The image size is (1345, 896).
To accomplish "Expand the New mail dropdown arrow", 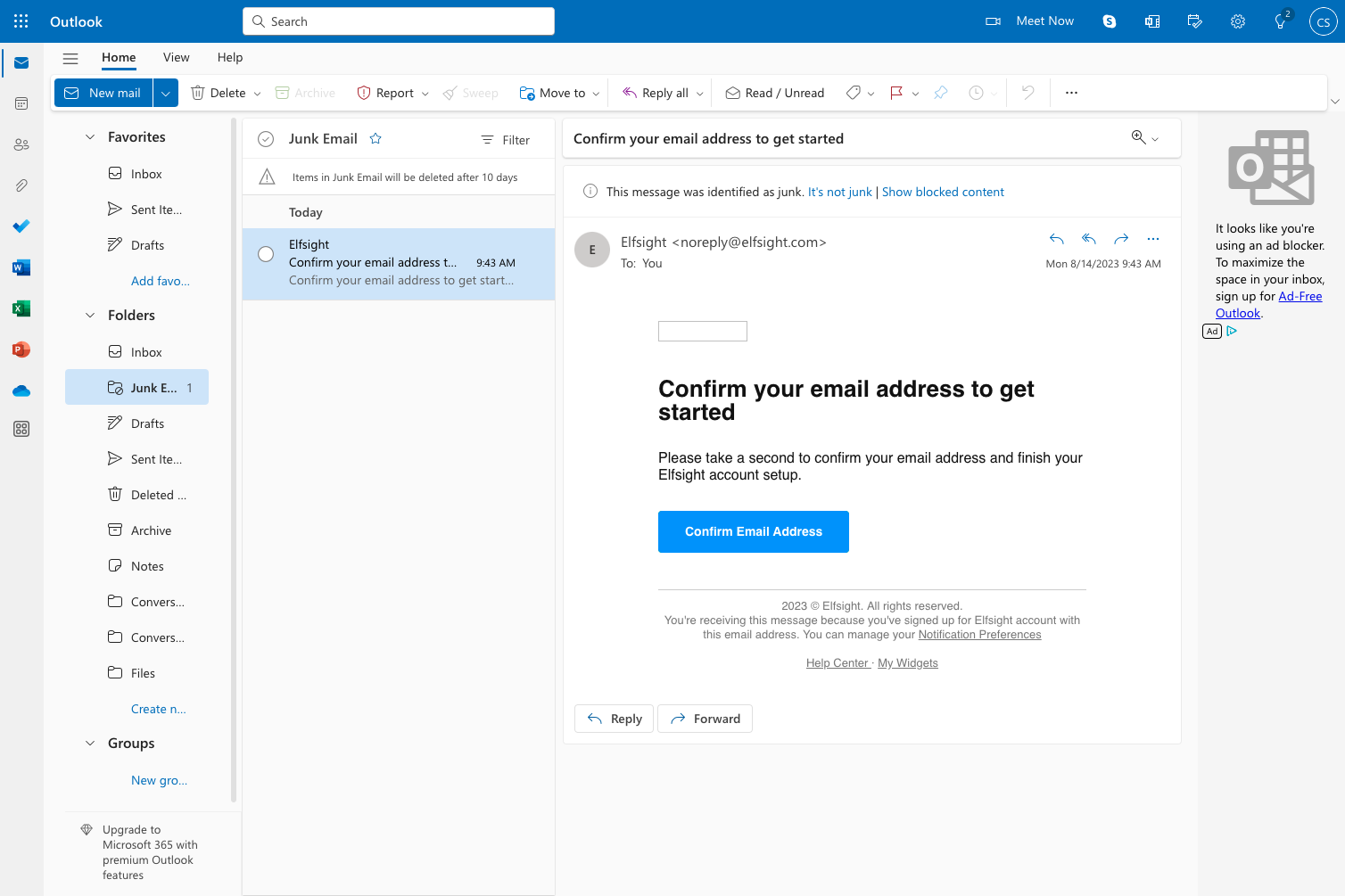I will coord(166,93).
